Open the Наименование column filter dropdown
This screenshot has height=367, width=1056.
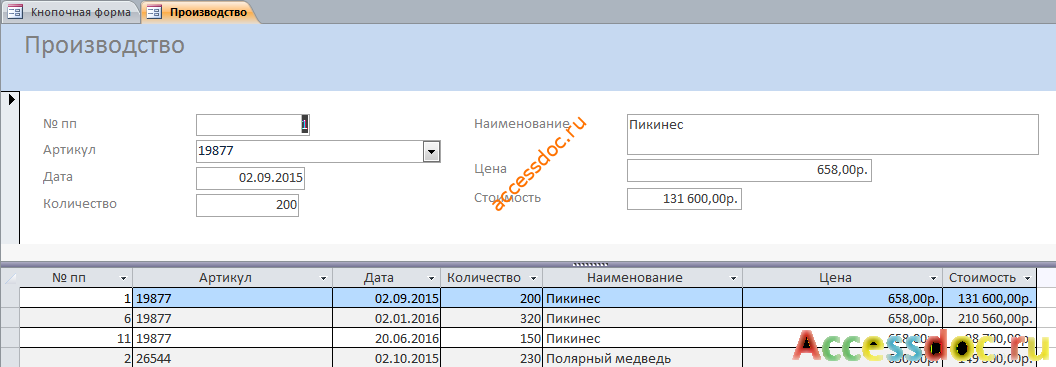coord(733,278)
